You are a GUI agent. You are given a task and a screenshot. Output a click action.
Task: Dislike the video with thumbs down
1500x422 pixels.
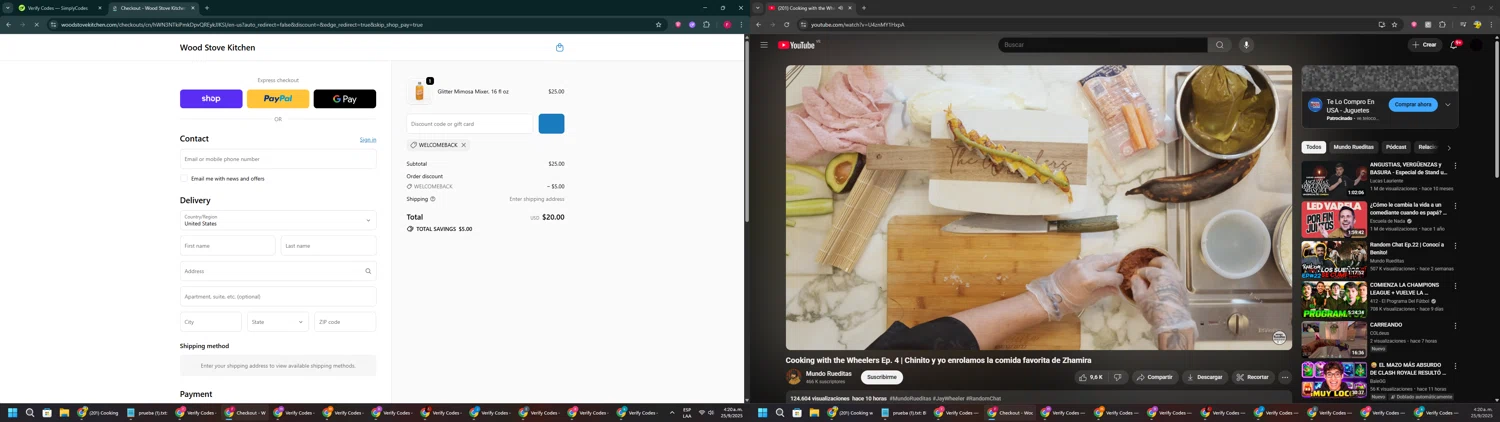point(1118,377)
